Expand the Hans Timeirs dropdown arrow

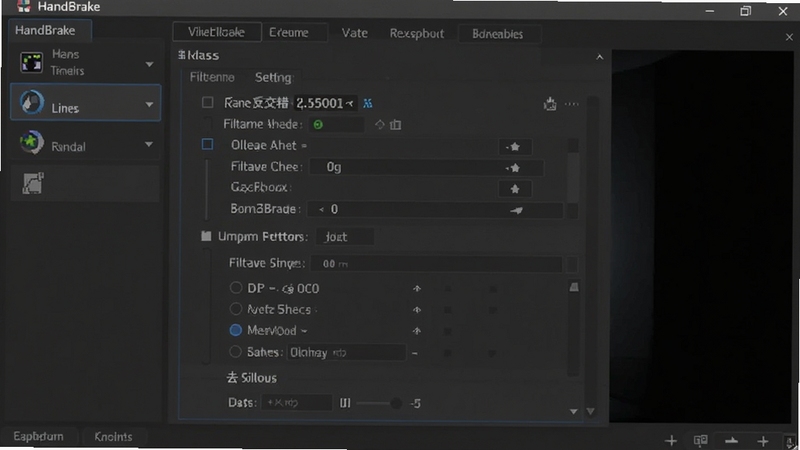(x=149, y=64)
